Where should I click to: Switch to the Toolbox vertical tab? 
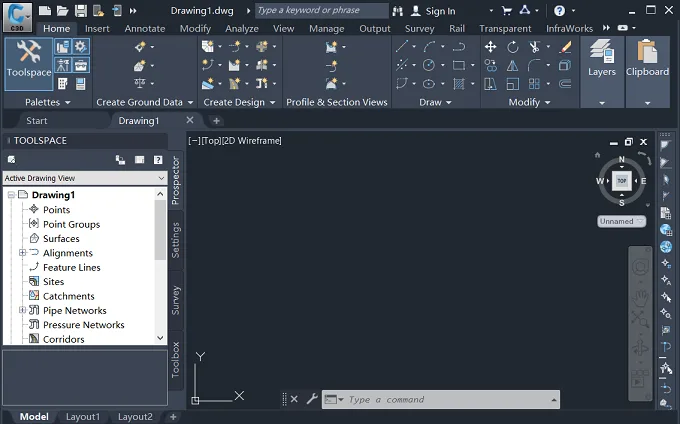175,360
